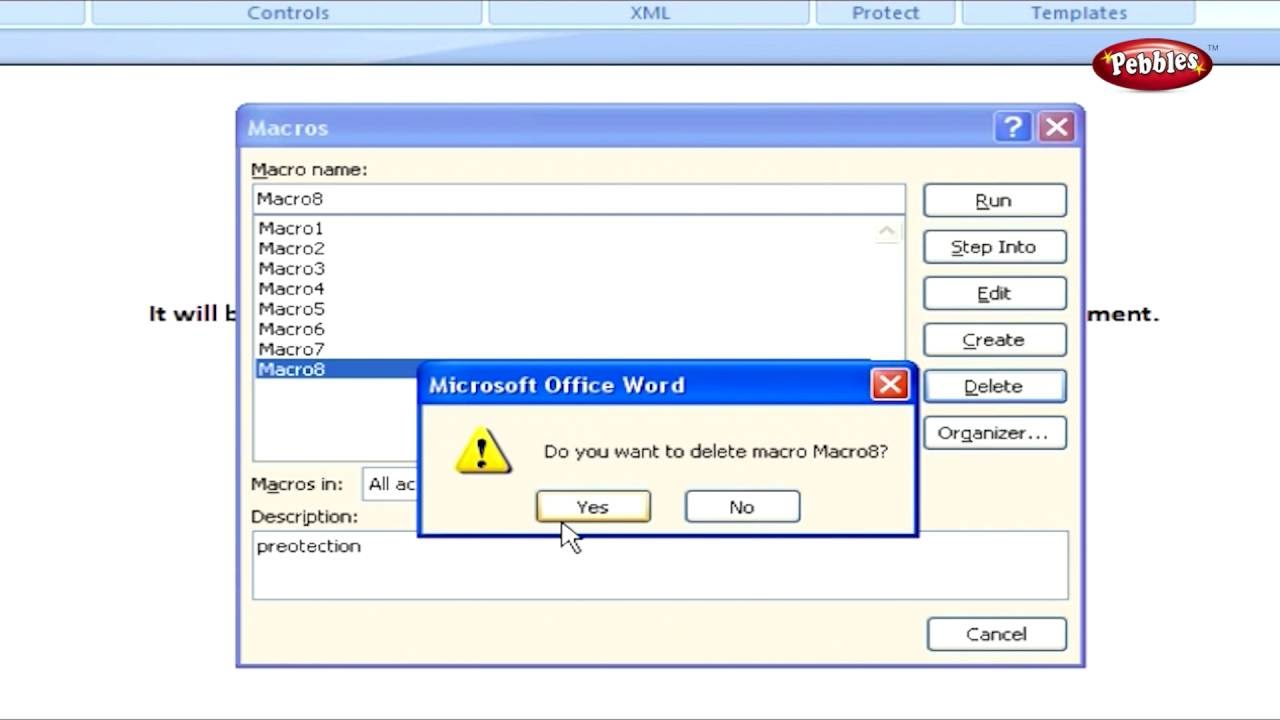This screenshot has width=1280, height=720.
Task: Close the Macros dialog window
Action: [1056, 127]
